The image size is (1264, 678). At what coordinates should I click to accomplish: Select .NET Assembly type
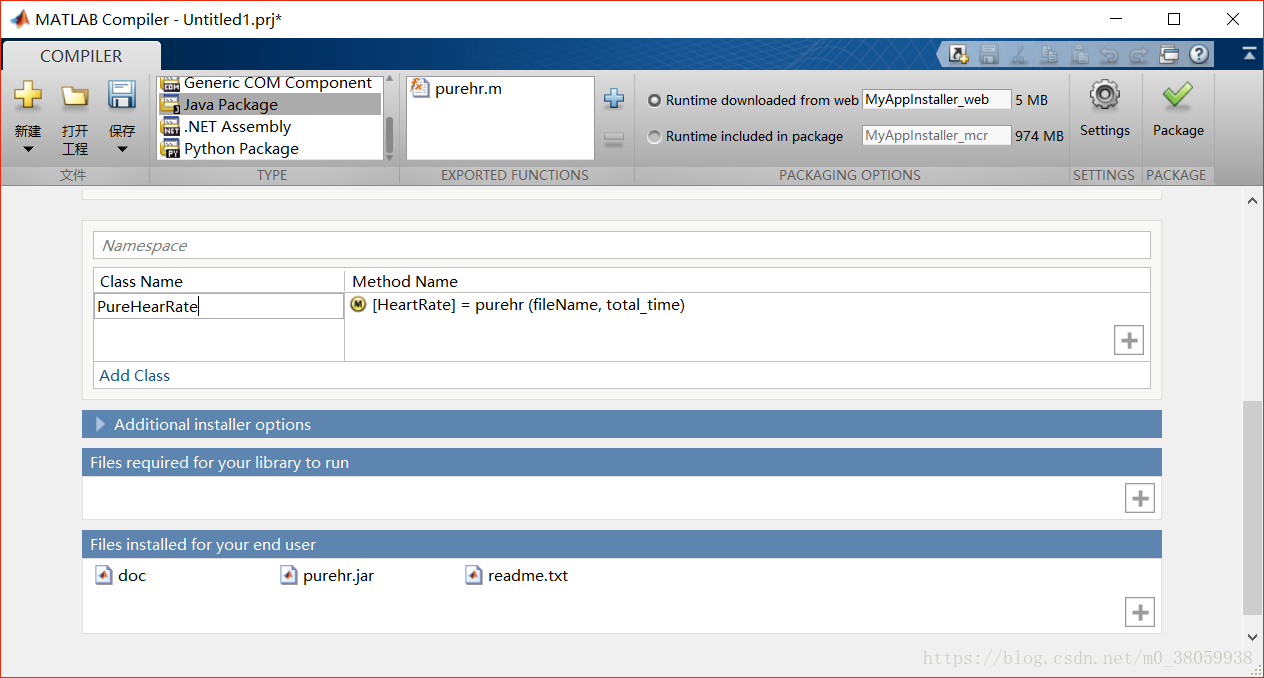[237, 126]
